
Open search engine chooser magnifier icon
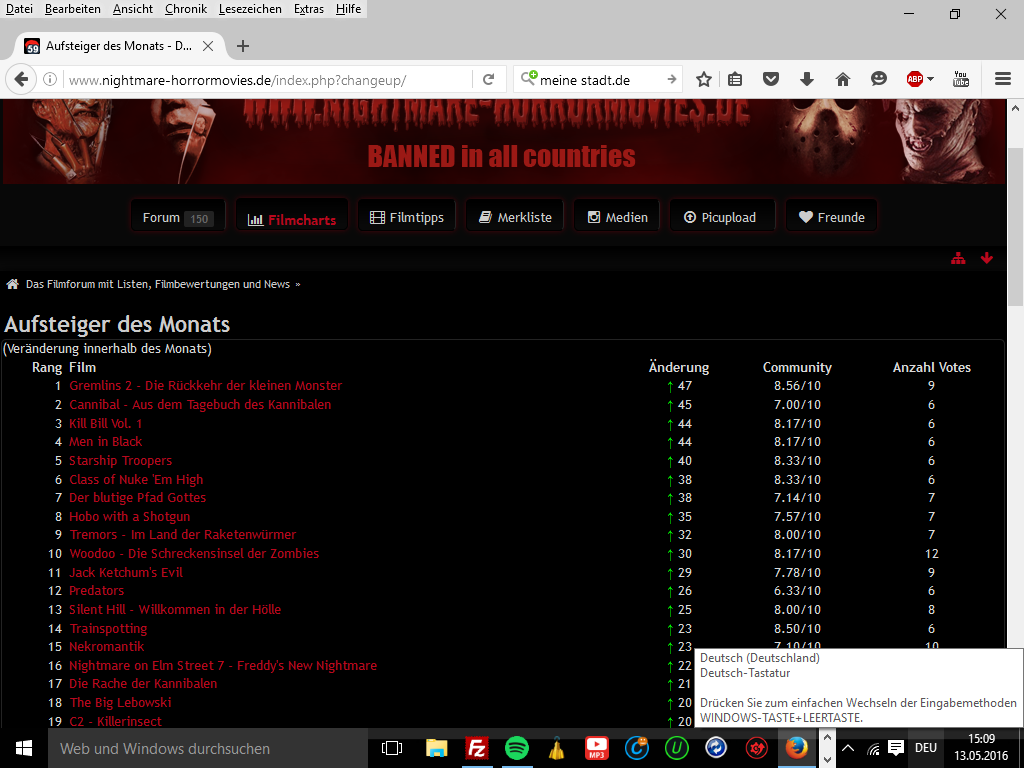pos(528,78)
